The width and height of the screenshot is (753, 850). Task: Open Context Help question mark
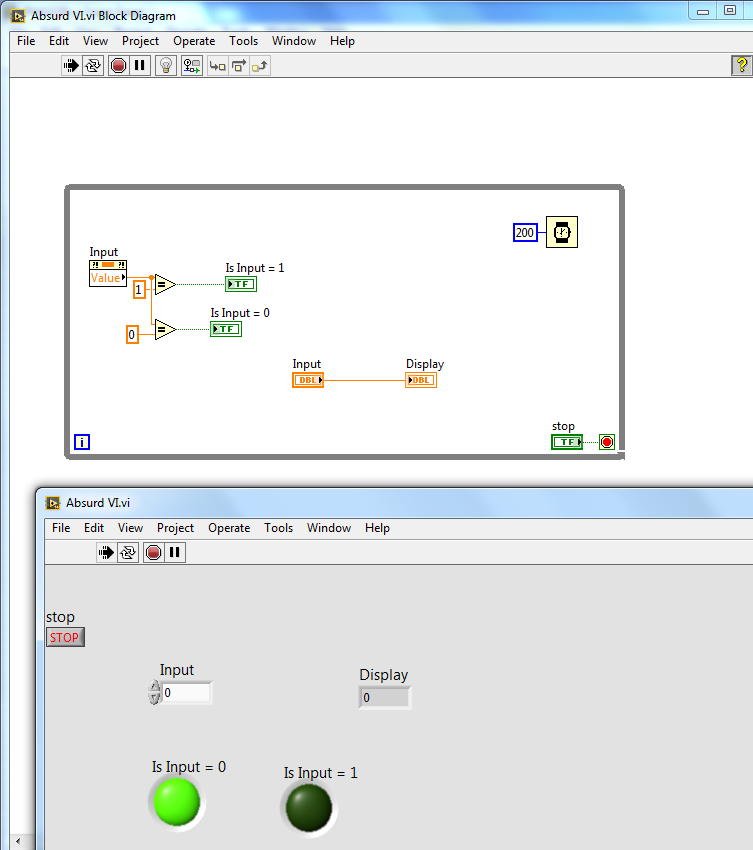742,66
